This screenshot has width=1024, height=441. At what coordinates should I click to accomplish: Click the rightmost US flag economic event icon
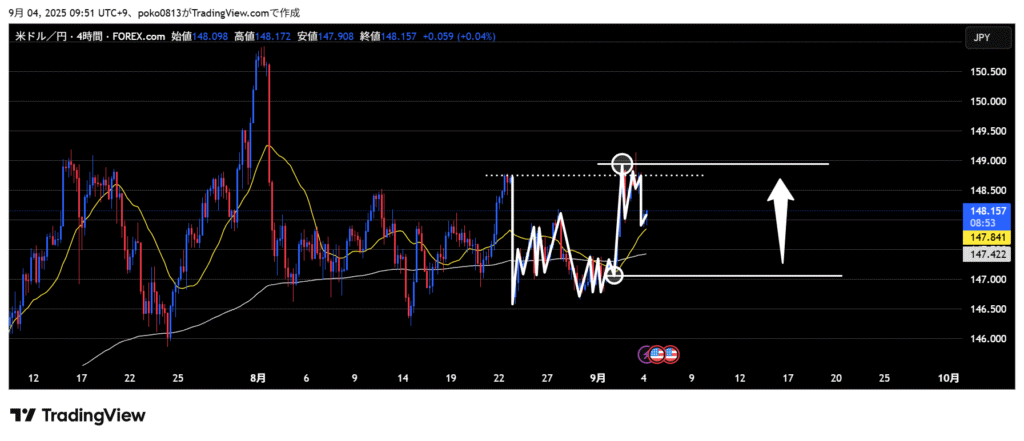[672, 353]
